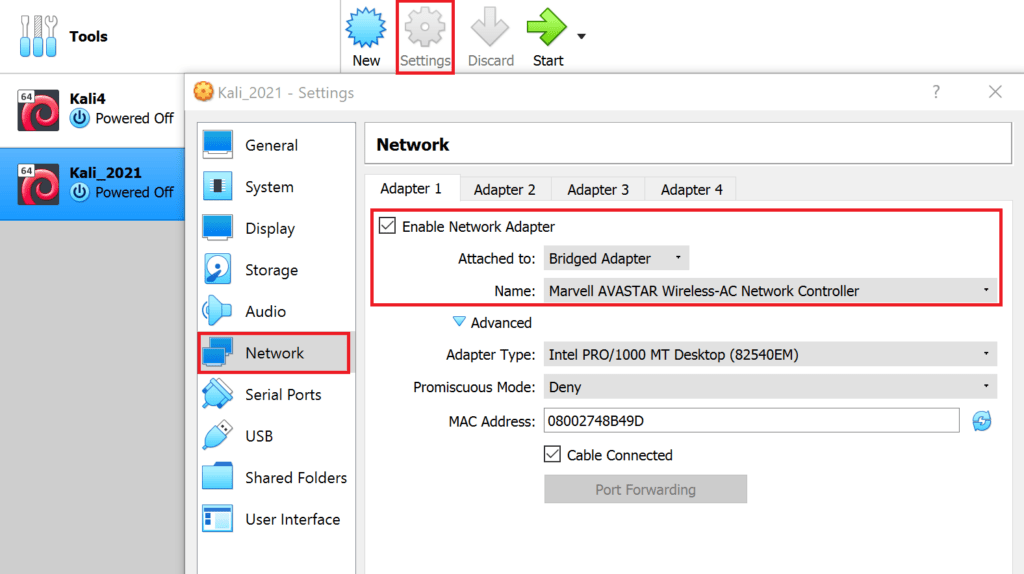Click the Tools label text
The image size is (1024, 574).
88,37
